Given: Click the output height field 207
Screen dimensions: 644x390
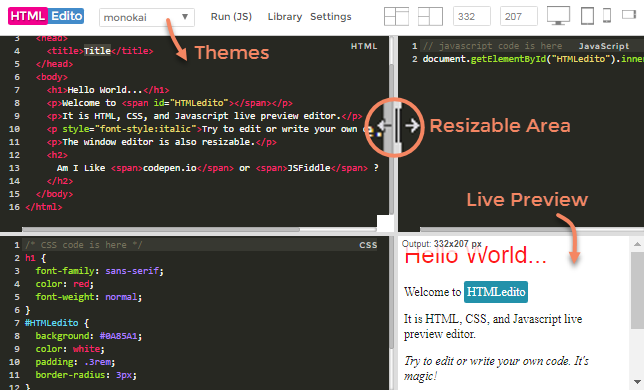Looking at the screenshot, I should tap(518, 16).
